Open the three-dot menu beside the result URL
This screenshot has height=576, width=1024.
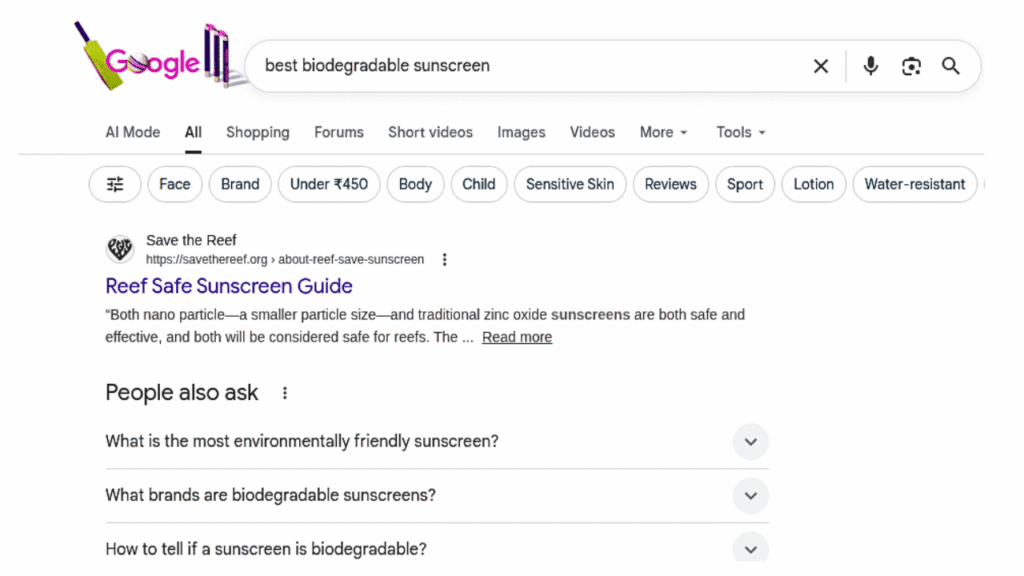(x=444, y=258)
